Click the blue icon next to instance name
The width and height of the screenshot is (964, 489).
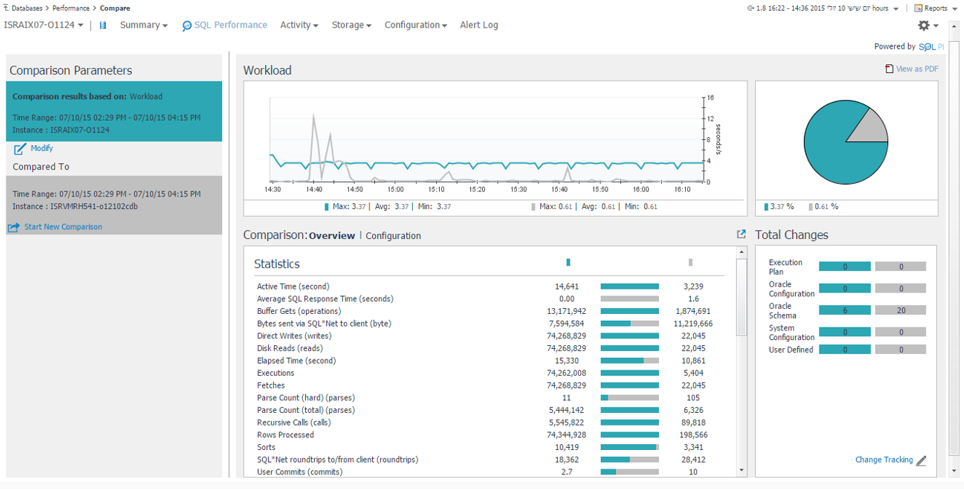click(x=102, y=25)
